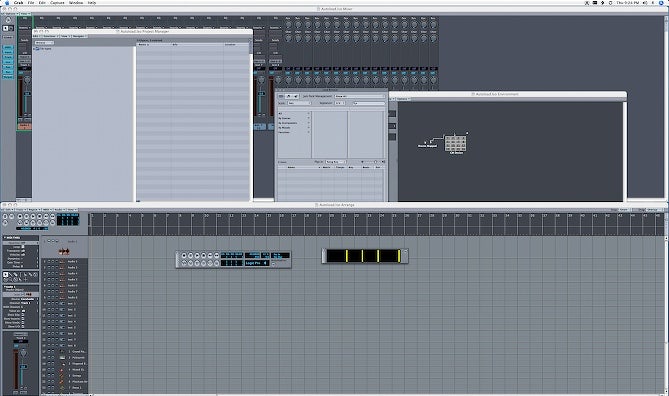This screenshot has height=396, width=669.
Task: Open the Capture menu in the menu bar
Action: pos(57,3)
